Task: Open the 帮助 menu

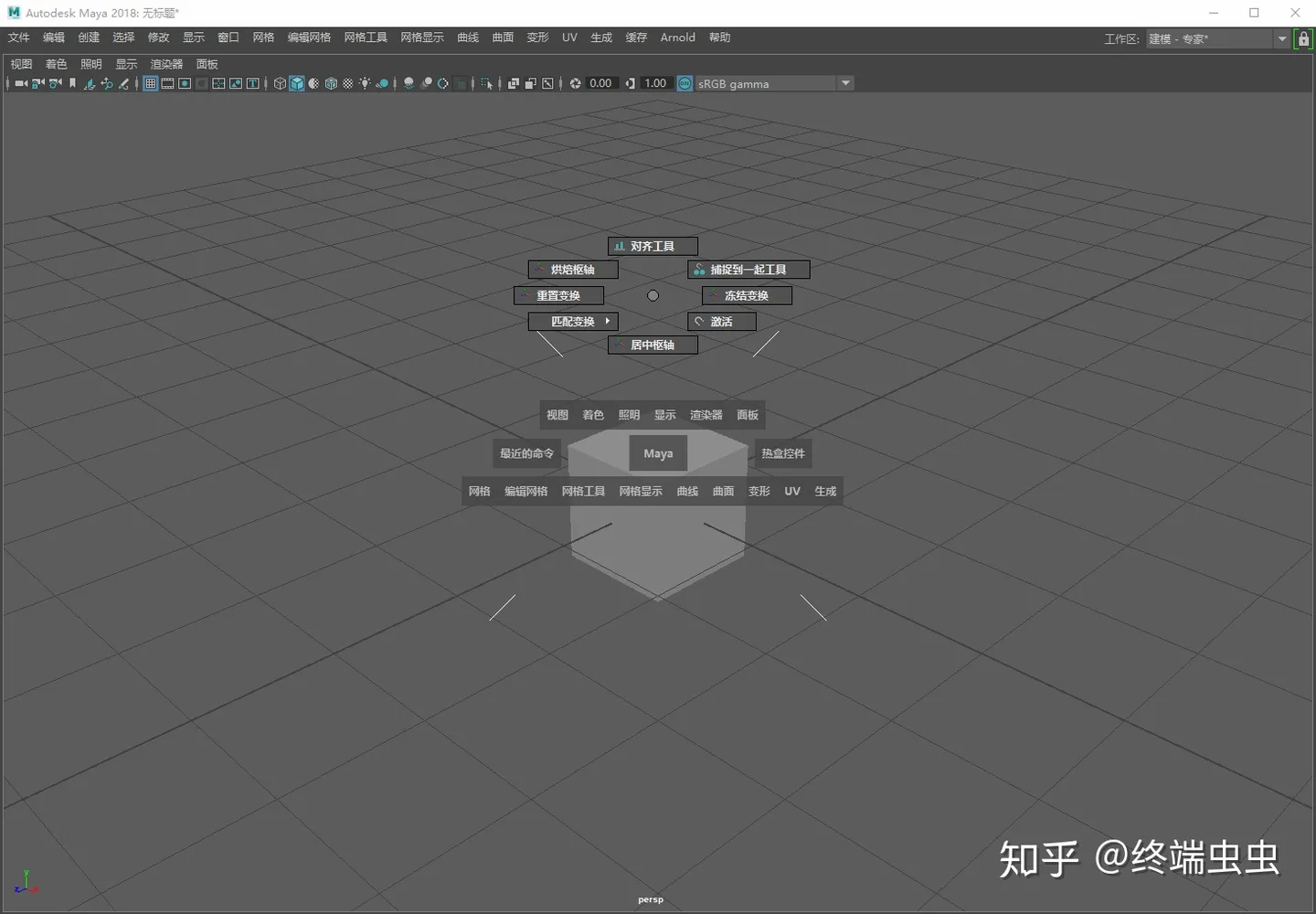Action: pyautogui.click(x=720, y=37)
